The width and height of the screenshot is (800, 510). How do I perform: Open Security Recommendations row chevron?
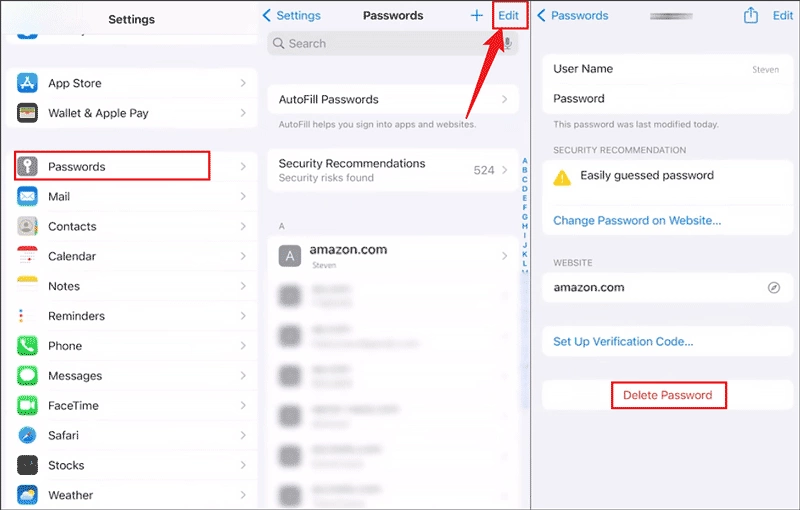tap(504, 170)
